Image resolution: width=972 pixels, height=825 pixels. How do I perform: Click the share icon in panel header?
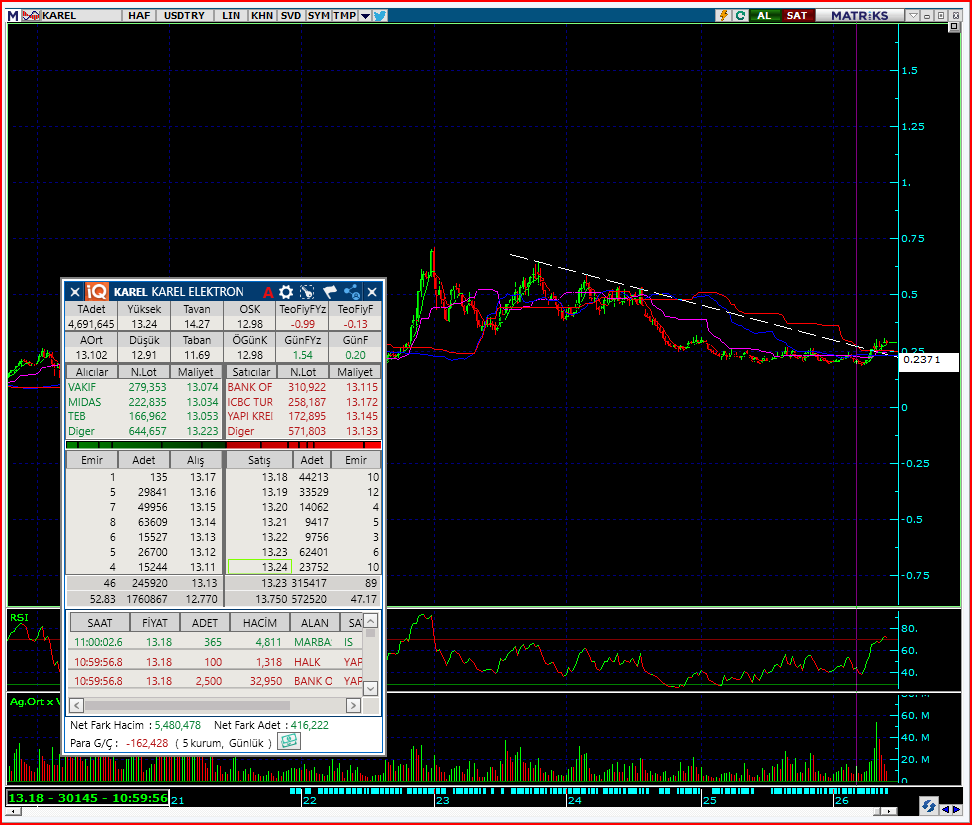coord(351,292)
